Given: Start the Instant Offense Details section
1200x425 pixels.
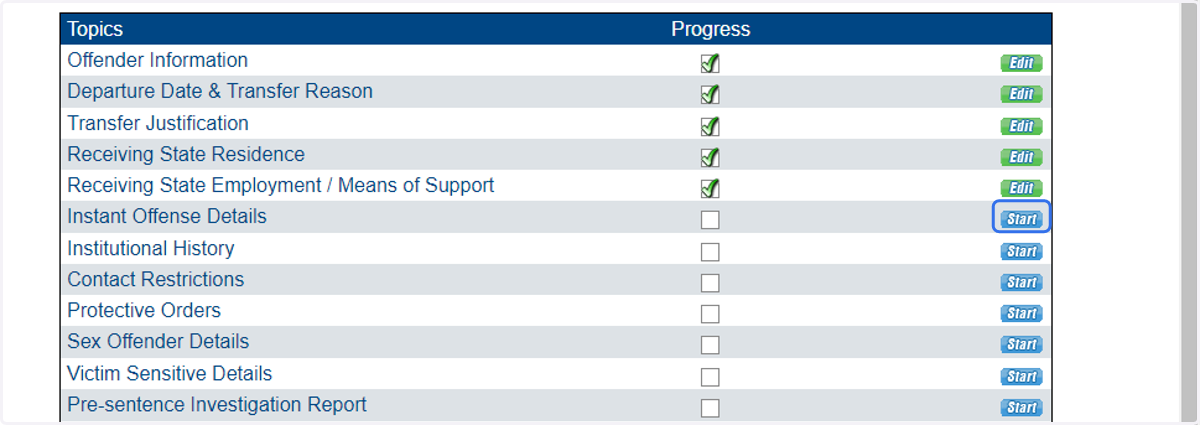Looking at the screenshot, I should (x=1021, y=219).
